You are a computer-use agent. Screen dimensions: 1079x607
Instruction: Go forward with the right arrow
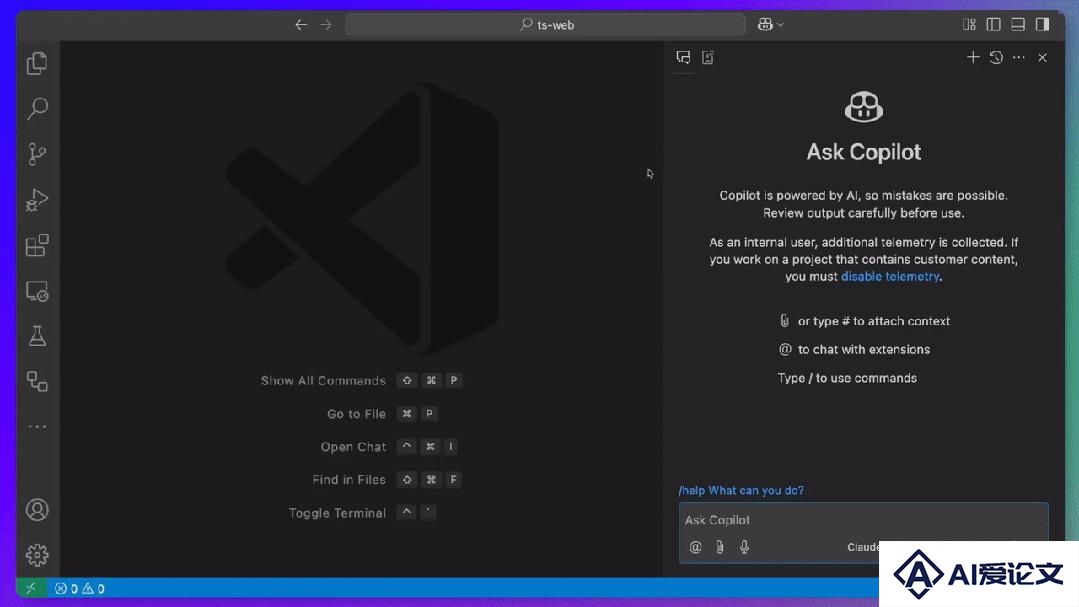coord(326,25)
